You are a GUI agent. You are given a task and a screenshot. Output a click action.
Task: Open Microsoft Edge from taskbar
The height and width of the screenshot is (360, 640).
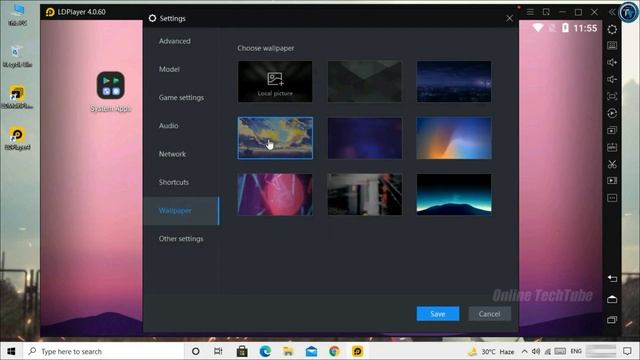265,351
